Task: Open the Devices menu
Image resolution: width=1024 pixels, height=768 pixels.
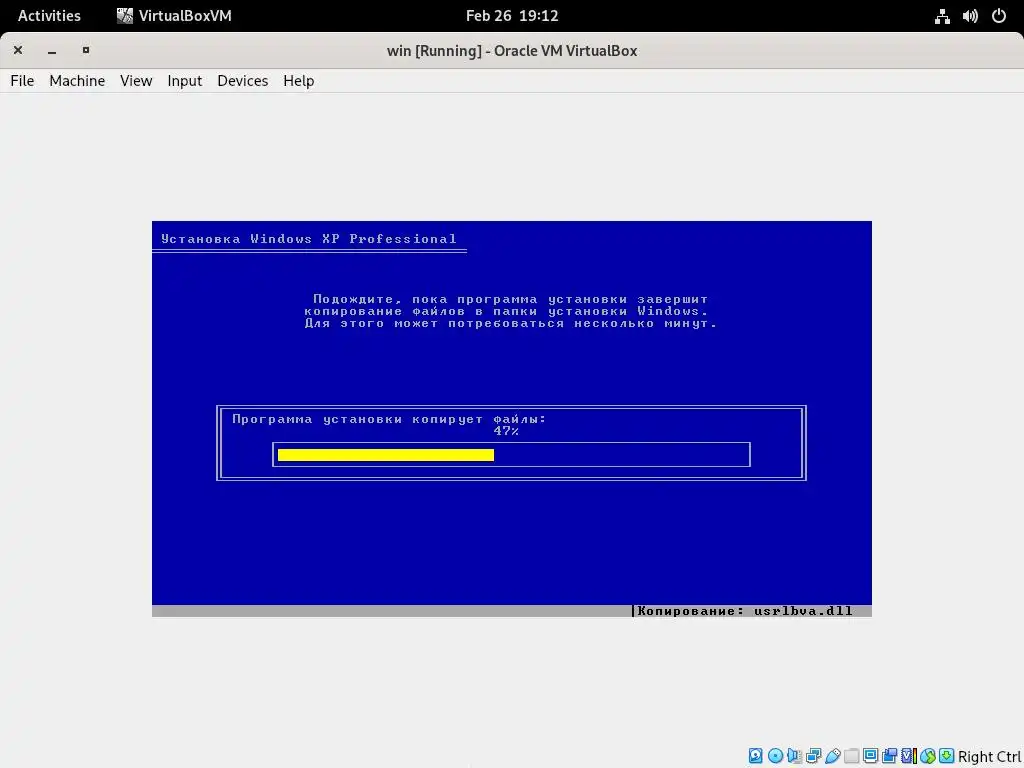Action: coord(242,80)
